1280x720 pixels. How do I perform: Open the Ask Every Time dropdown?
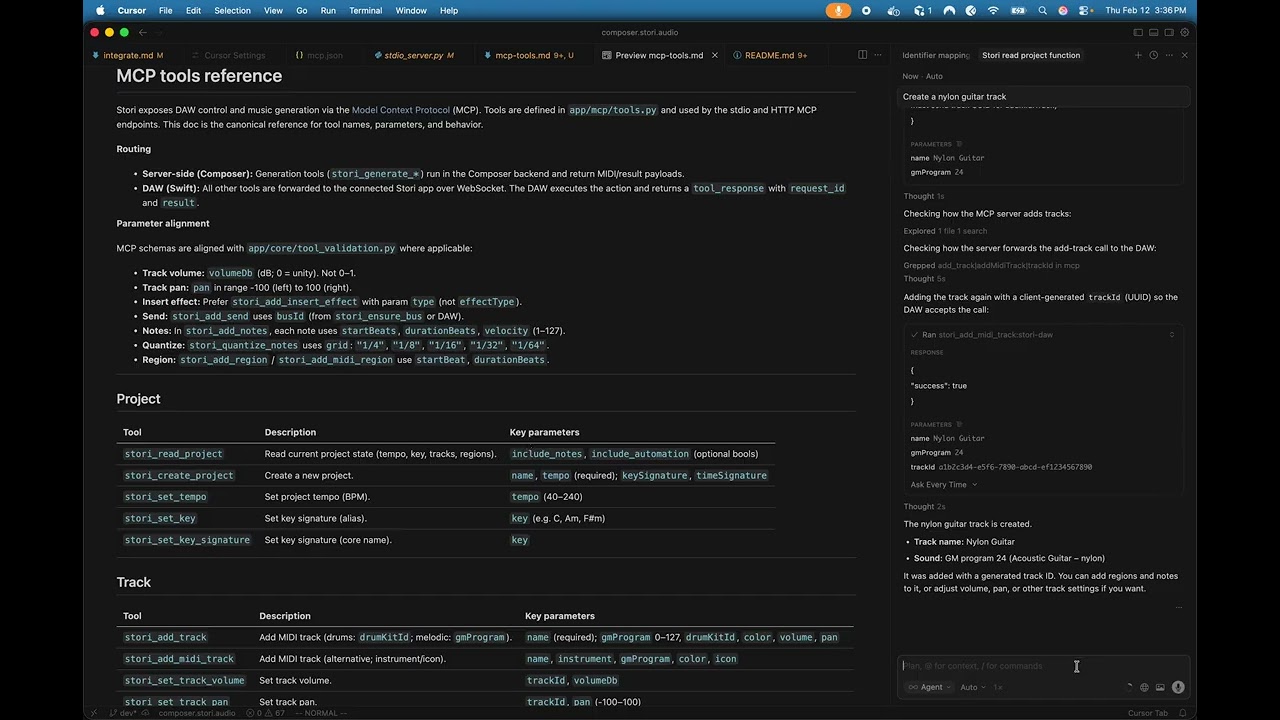tap(943, 484)
